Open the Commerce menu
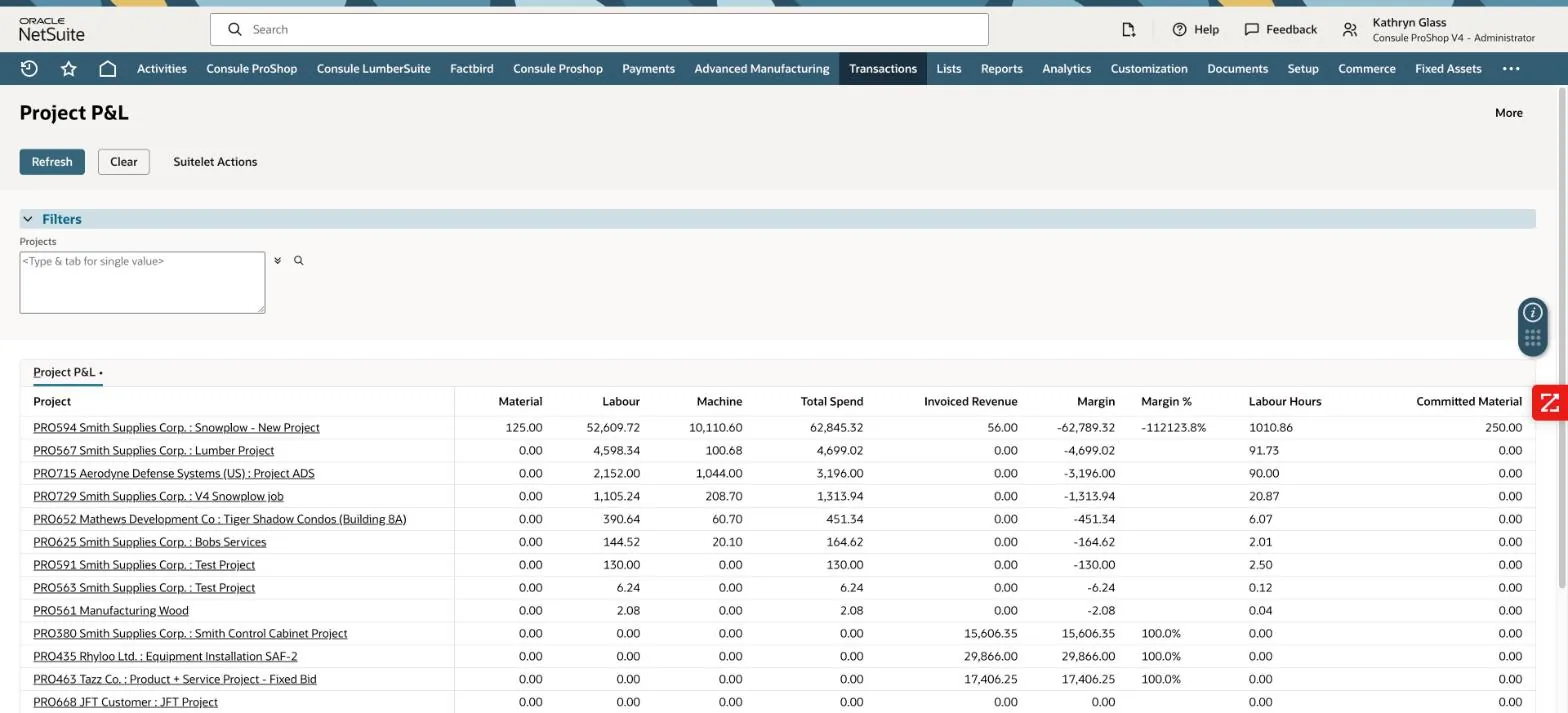This screenshot has width=1568, height=713. 1366,69
